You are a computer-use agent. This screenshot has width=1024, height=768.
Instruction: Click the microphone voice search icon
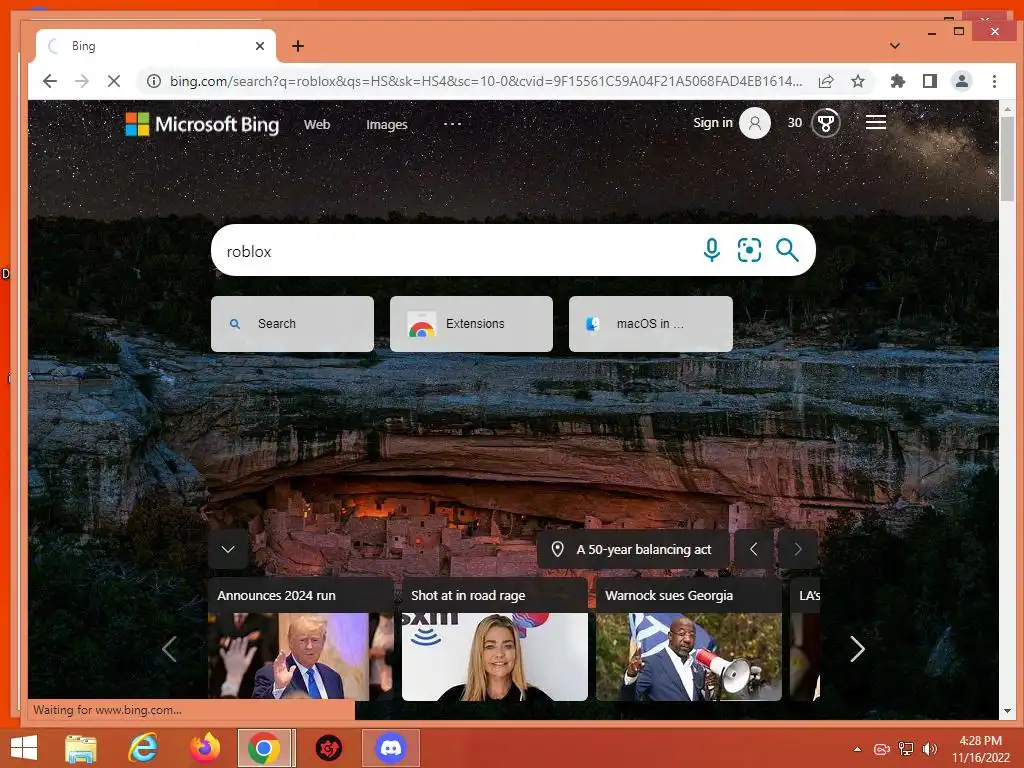point(712,250)
